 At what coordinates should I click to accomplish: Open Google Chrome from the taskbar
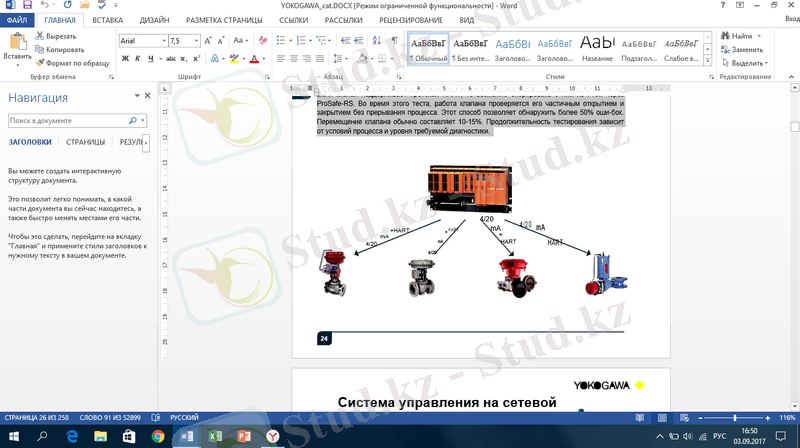[x=158, y=437]
